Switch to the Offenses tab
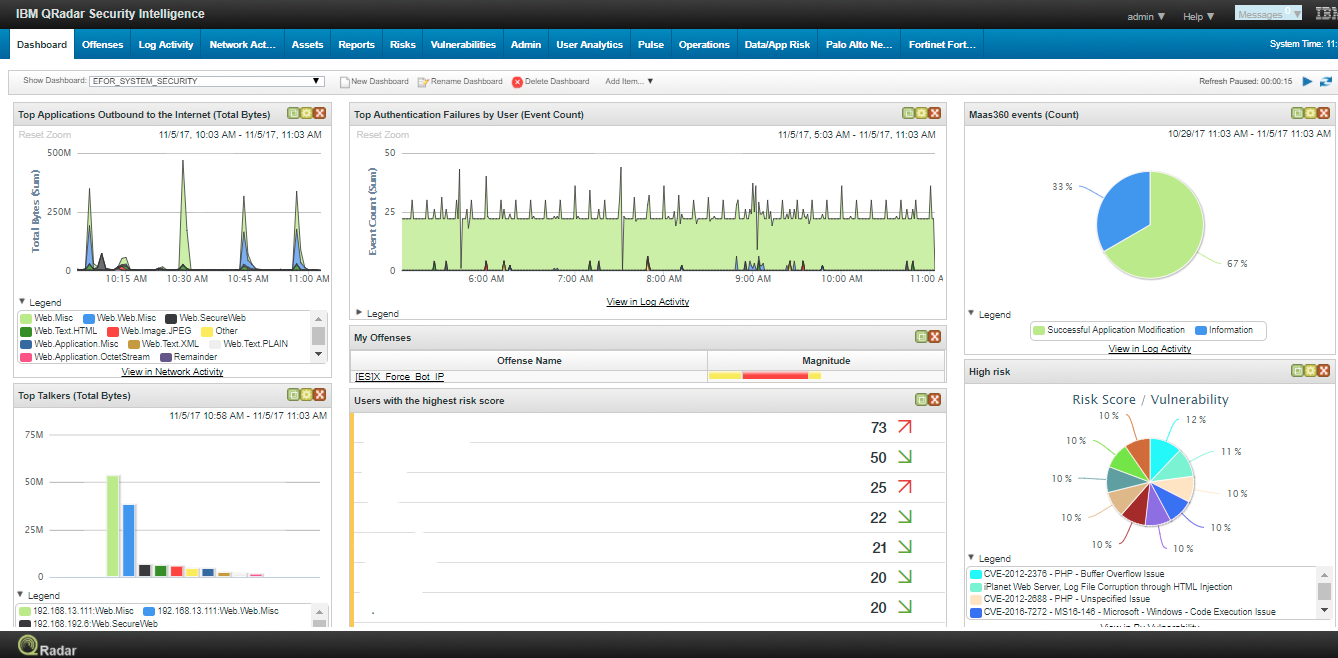 pyautogui.click(x=103, y=45)
